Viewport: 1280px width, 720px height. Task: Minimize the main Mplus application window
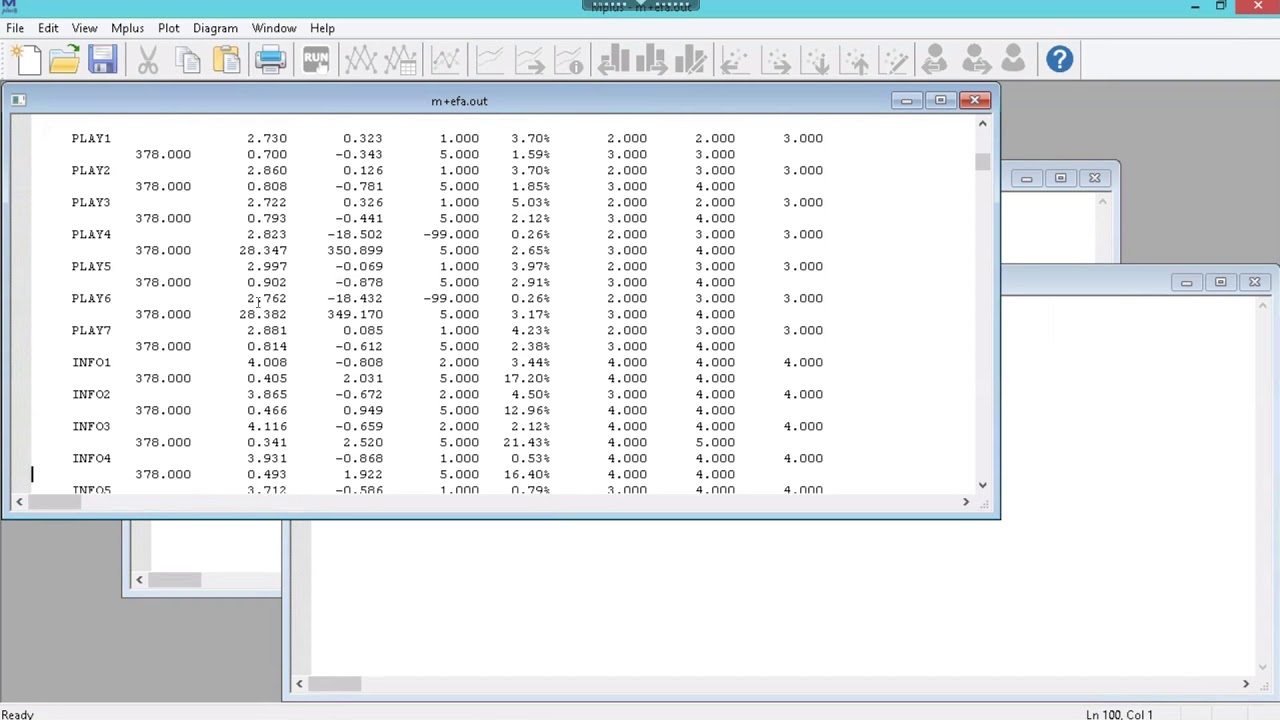[1195, 7]
